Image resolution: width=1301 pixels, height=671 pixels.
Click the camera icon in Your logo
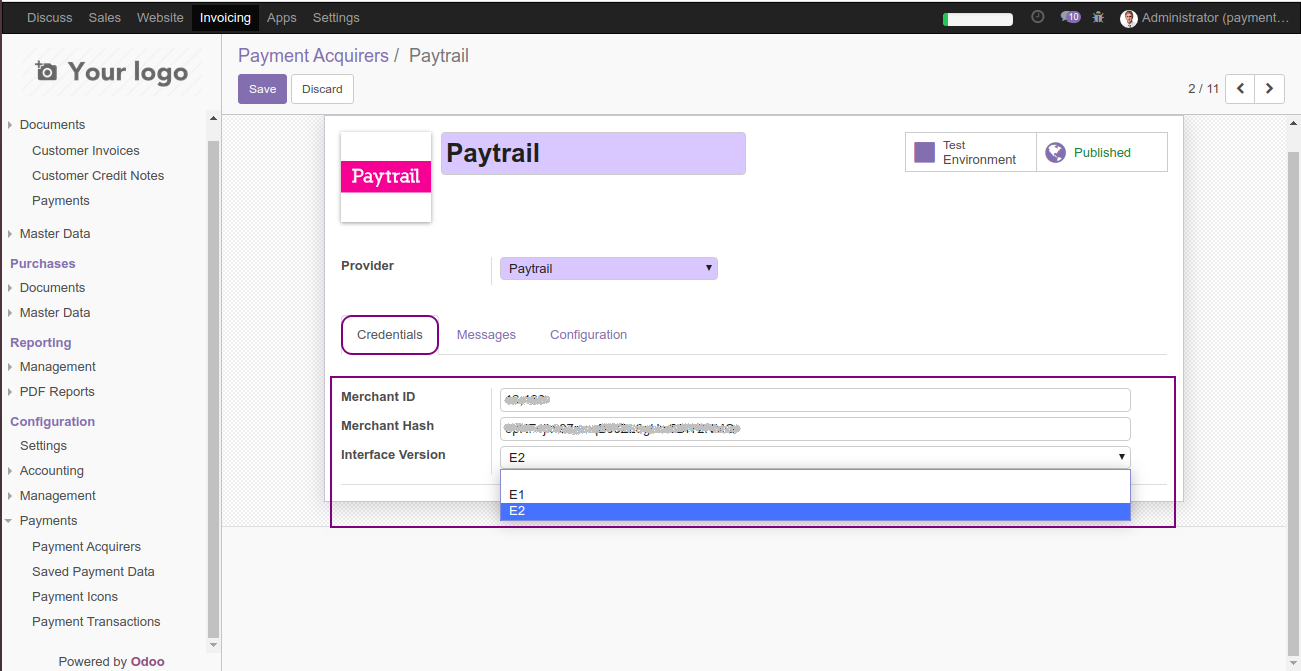click(46, 71)
